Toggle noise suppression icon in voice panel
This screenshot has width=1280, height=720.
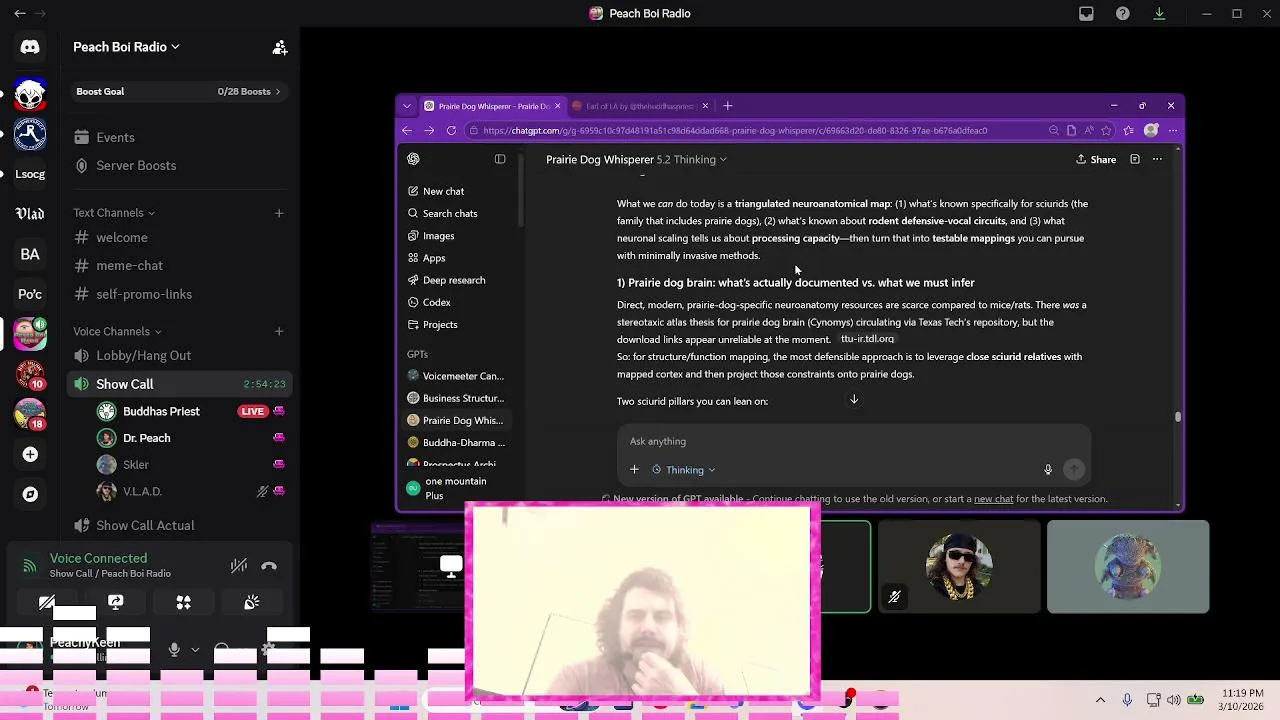pyautogui.click(x=238, y=565)
